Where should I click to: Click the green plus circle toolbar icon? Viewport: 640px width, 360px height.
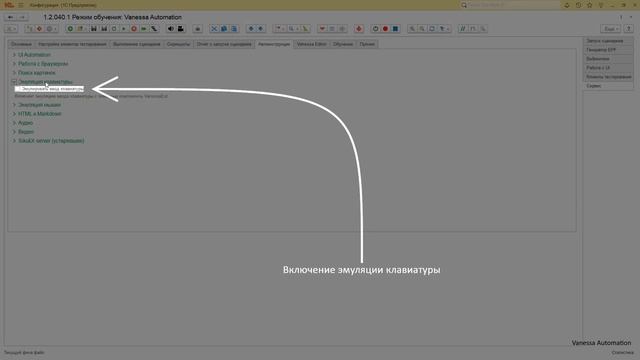[x=70, y=29]
